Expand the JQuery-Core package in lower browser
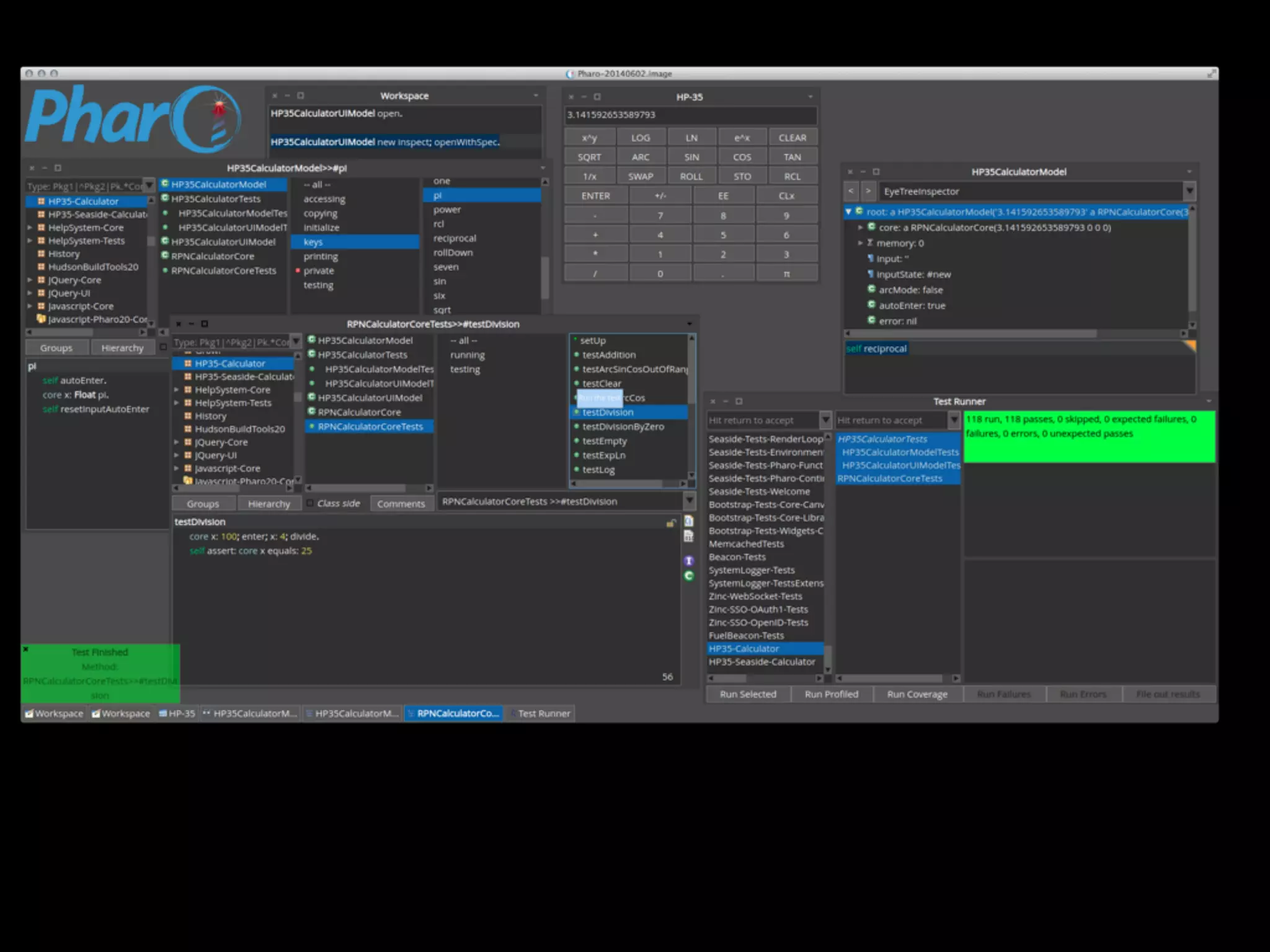Image resolution: width=1270 pixels, height=952 pixels. [x=177, y=442]
